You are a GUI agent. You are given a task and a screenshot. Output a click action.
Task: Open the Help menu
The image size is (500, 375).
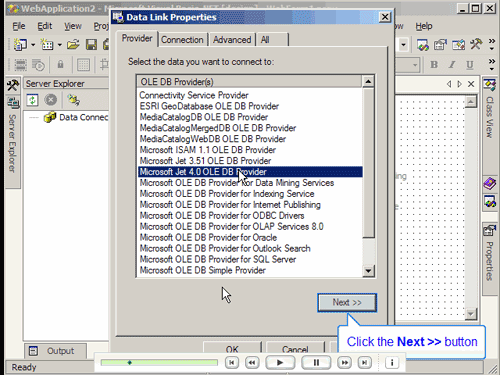pyautogui.click(x=424, y=26)
